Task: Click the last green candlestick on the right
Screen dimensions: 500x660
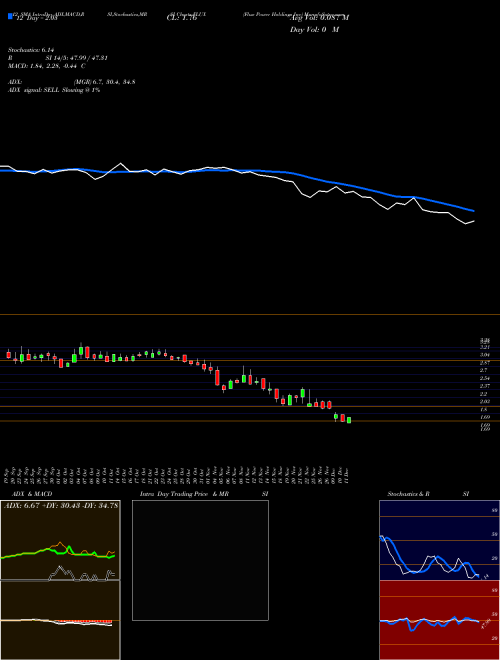Action: click(x=349, y=420)
